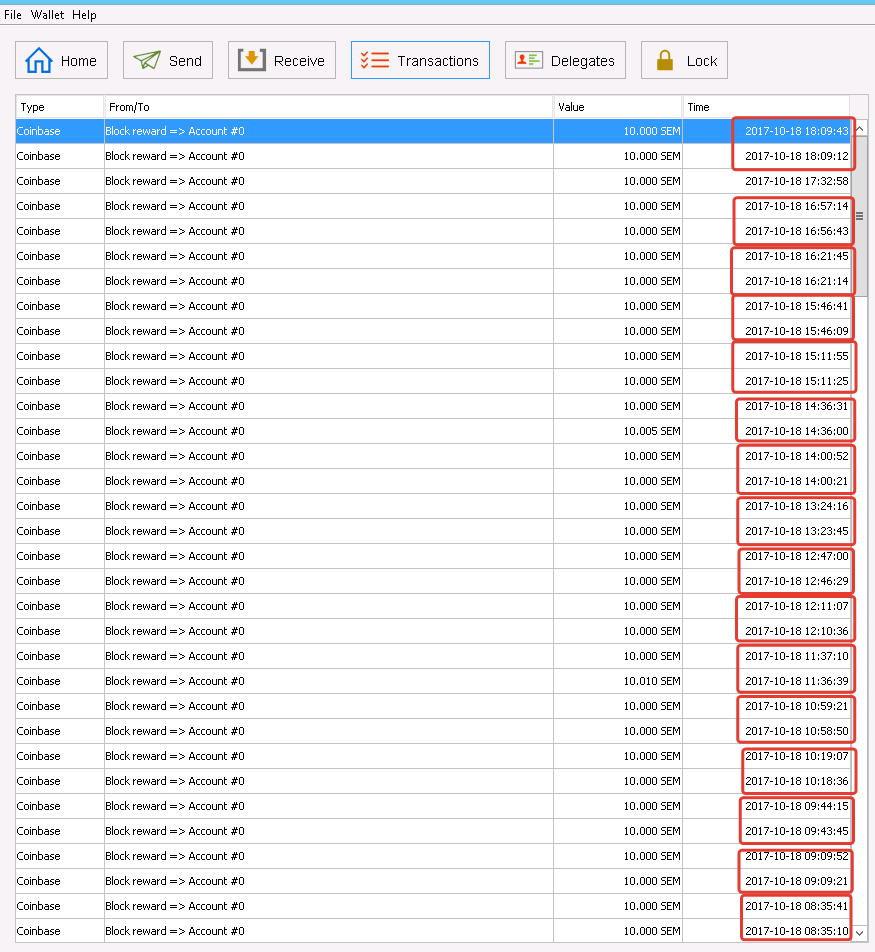Select the transaction at 2017-10-18 16:21:14
This screenshot has width=875, height=952.
click(x=432, y=281)
